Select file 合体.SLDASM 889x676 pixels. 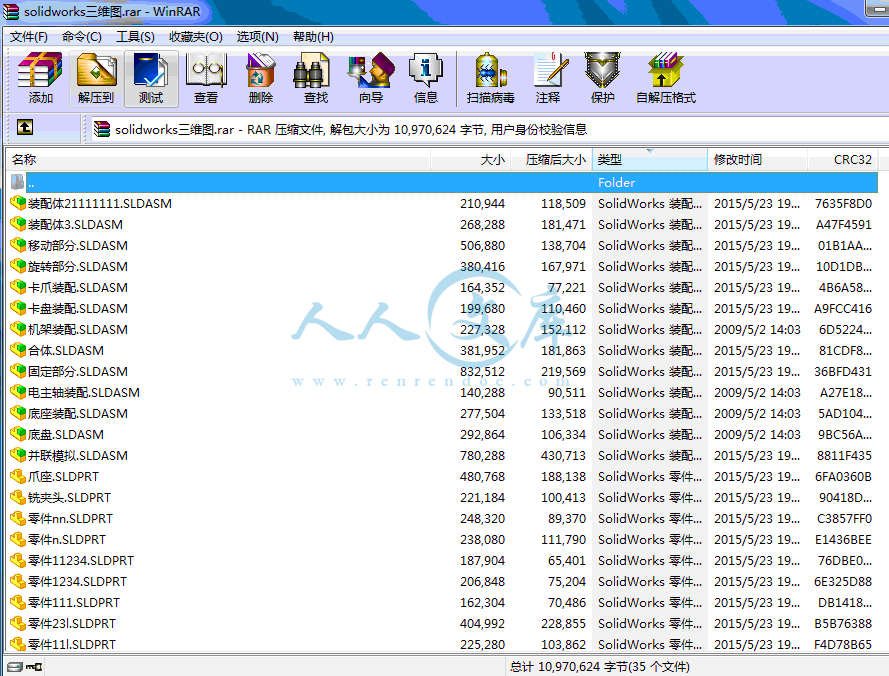(66, 350)
